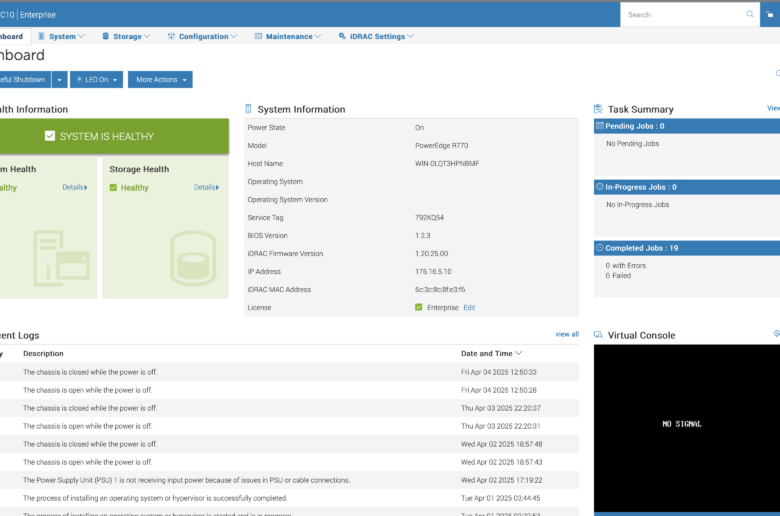Edit the Enterprise license
Viewport: 780px width, 516px height.
coord(469,308)
